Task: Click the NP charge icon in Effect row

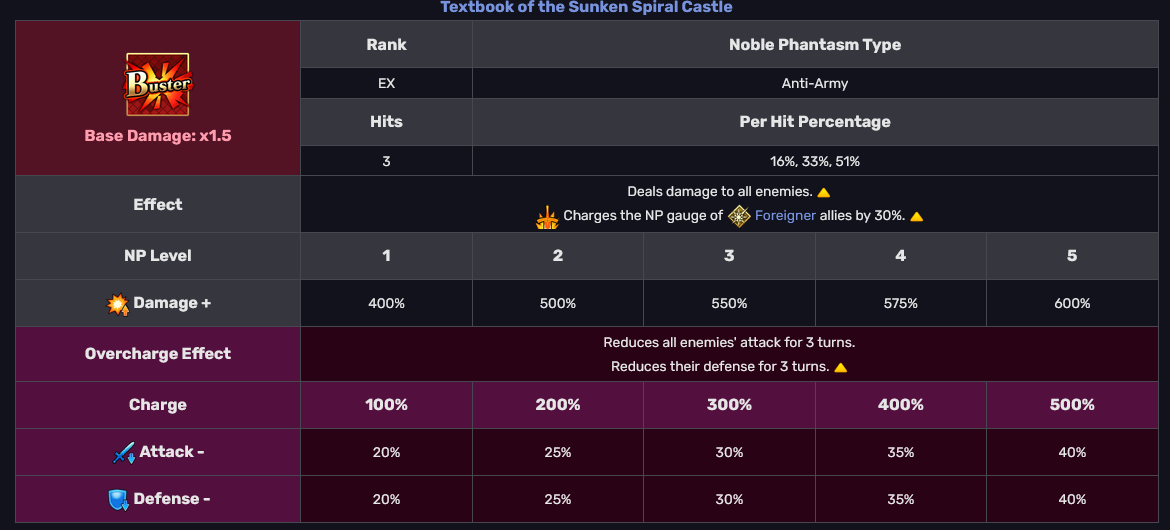Action: (547, 216)
